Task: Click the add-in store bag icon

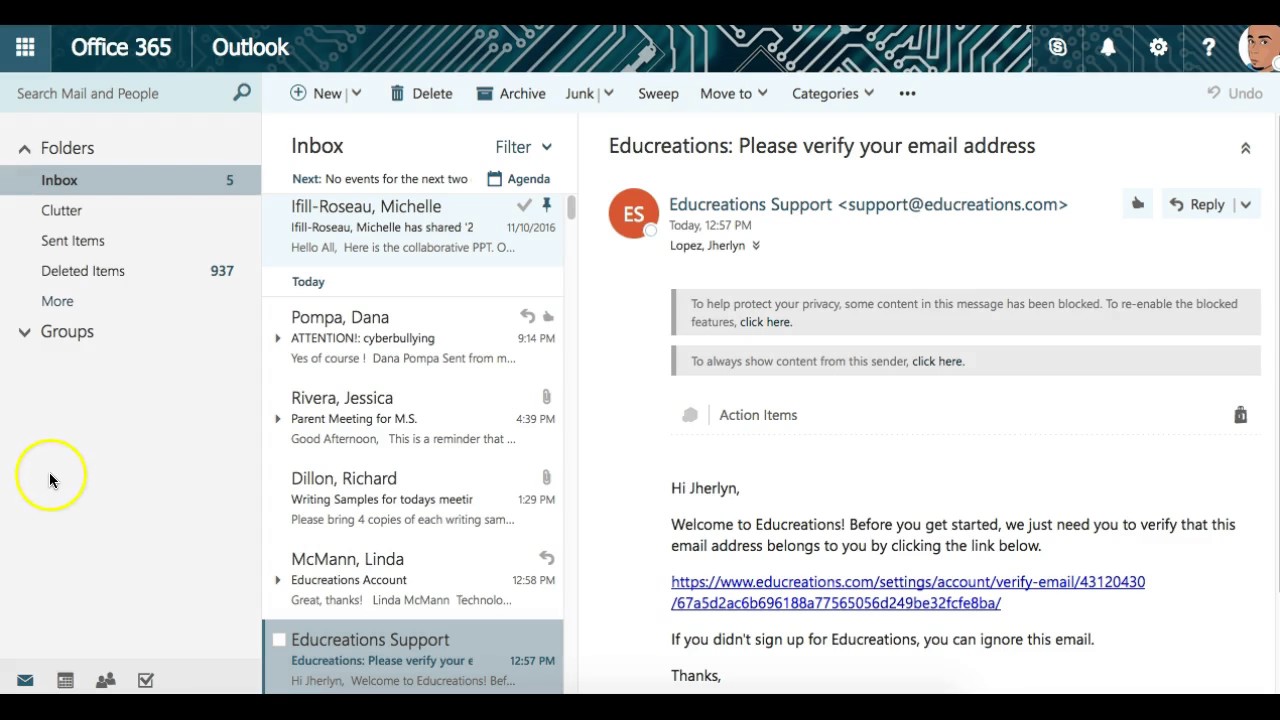Action: pyautogui.click(x=1240, y=415)
